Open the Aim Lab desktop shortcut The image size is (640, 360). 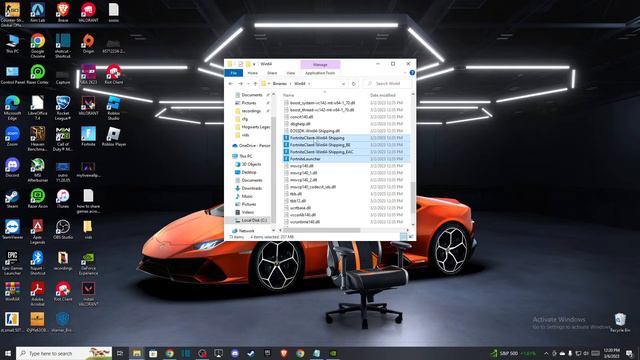(x=38, y=12)
